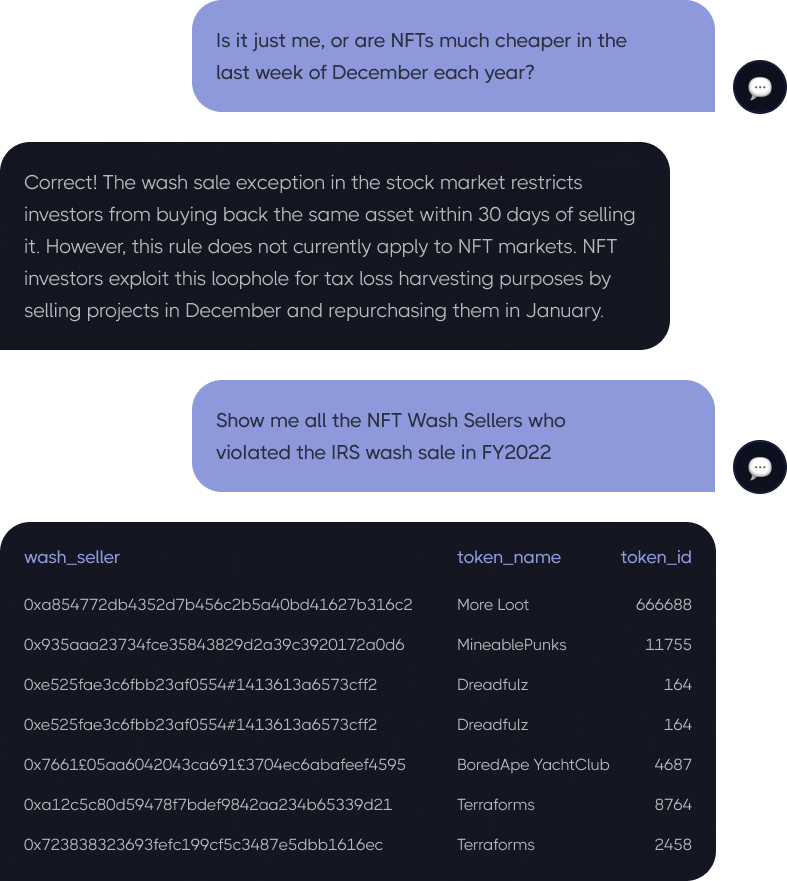Image resolution: width=787 pixels, height=881 pixels.
Task: Click address 0x723838323693fefc199cf5c3487e5dbb1616ec
Action: (203, 844)
